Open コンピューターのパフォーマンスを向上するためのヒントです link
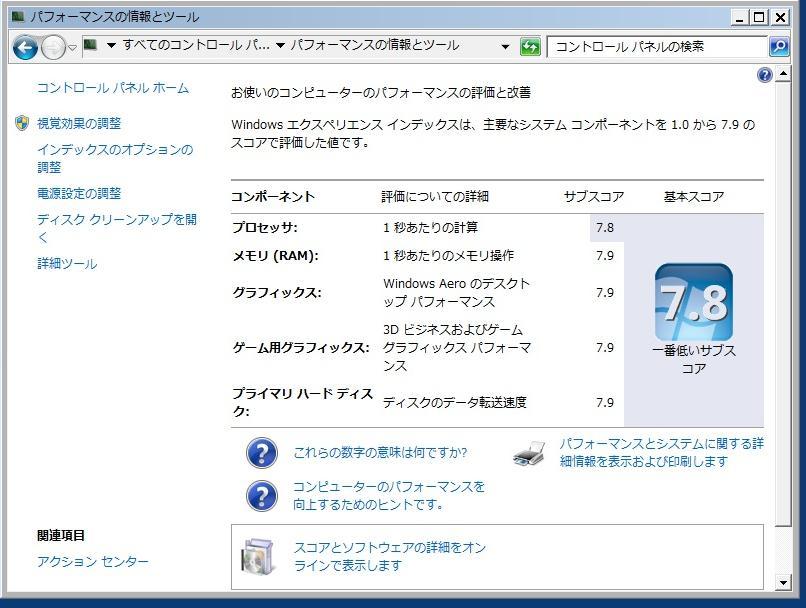This screenshot has width=806, height=608. [x=389, y=495]
